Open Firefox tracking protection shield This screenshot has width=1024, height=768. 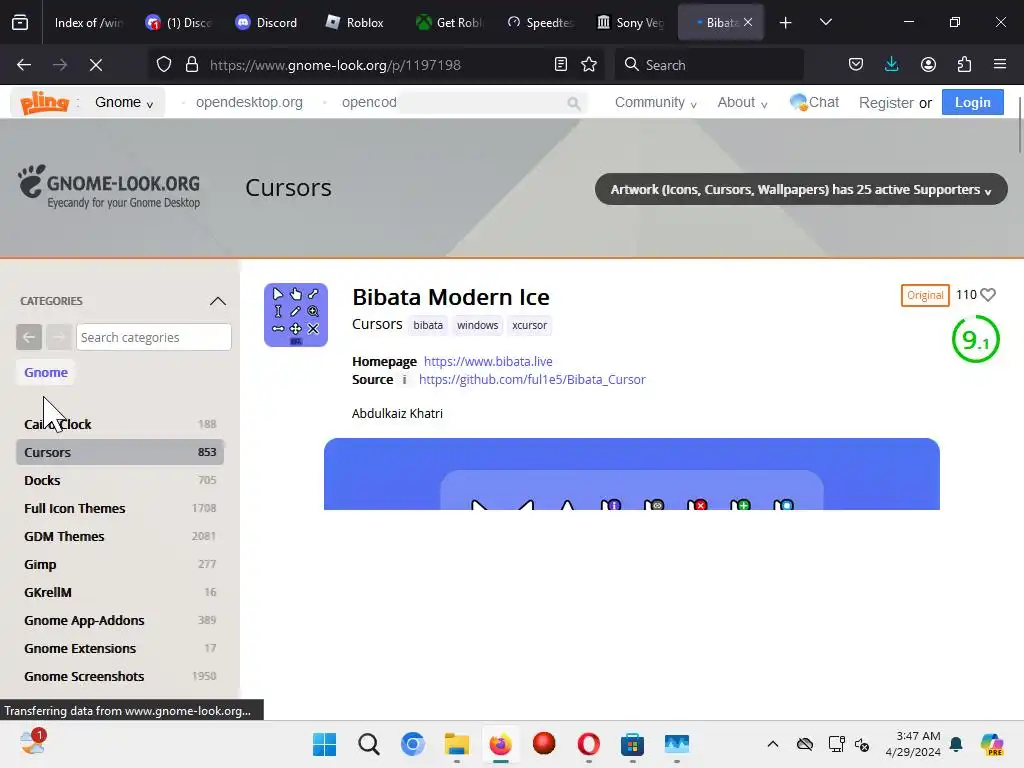click(164, 65)
